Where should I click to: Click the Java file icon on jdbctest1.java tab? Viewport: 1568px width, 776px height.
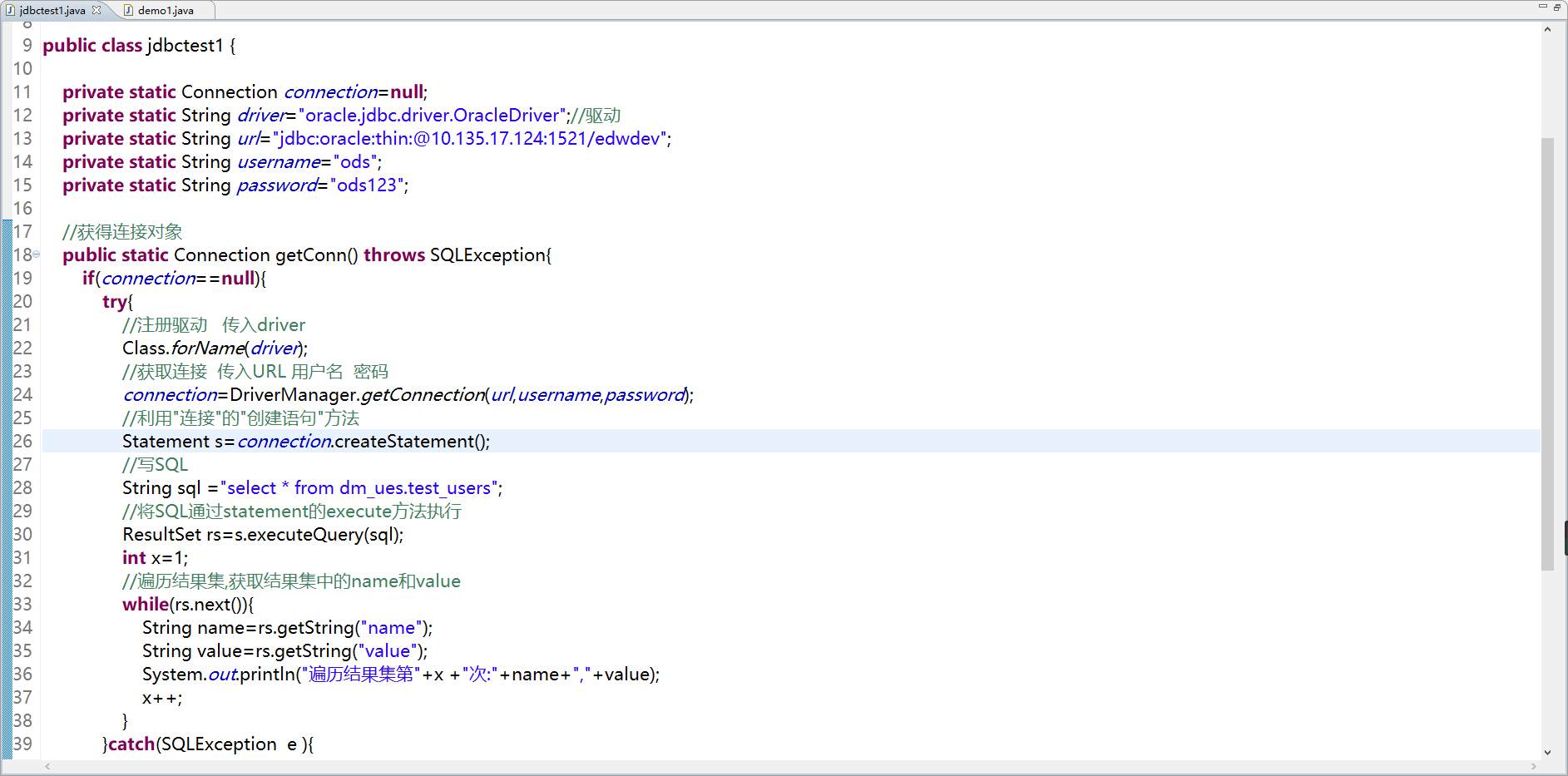click(10, 10)
